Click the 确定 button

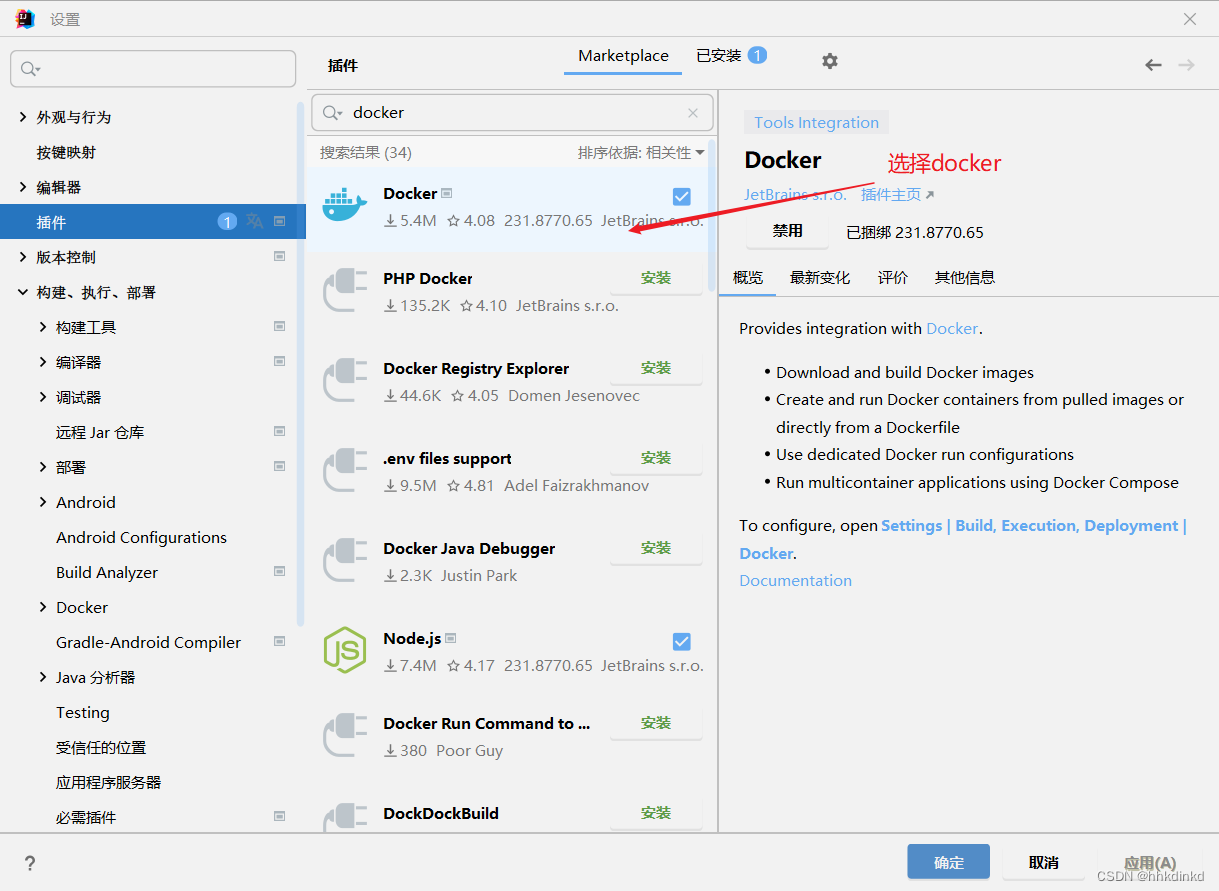949,862
